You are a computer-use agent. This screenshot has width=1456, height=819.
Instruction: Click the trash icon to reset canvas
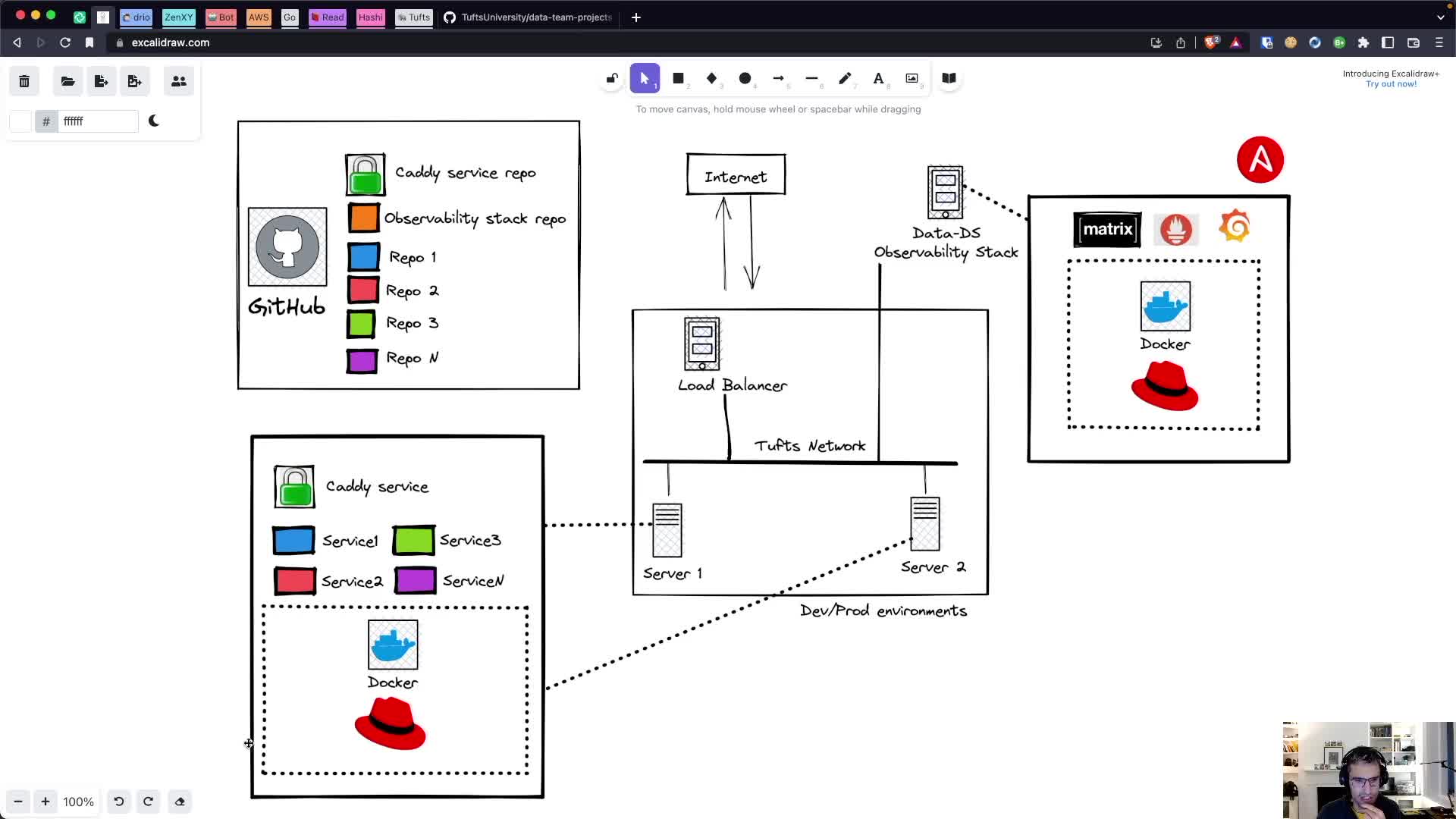(24, 81)
